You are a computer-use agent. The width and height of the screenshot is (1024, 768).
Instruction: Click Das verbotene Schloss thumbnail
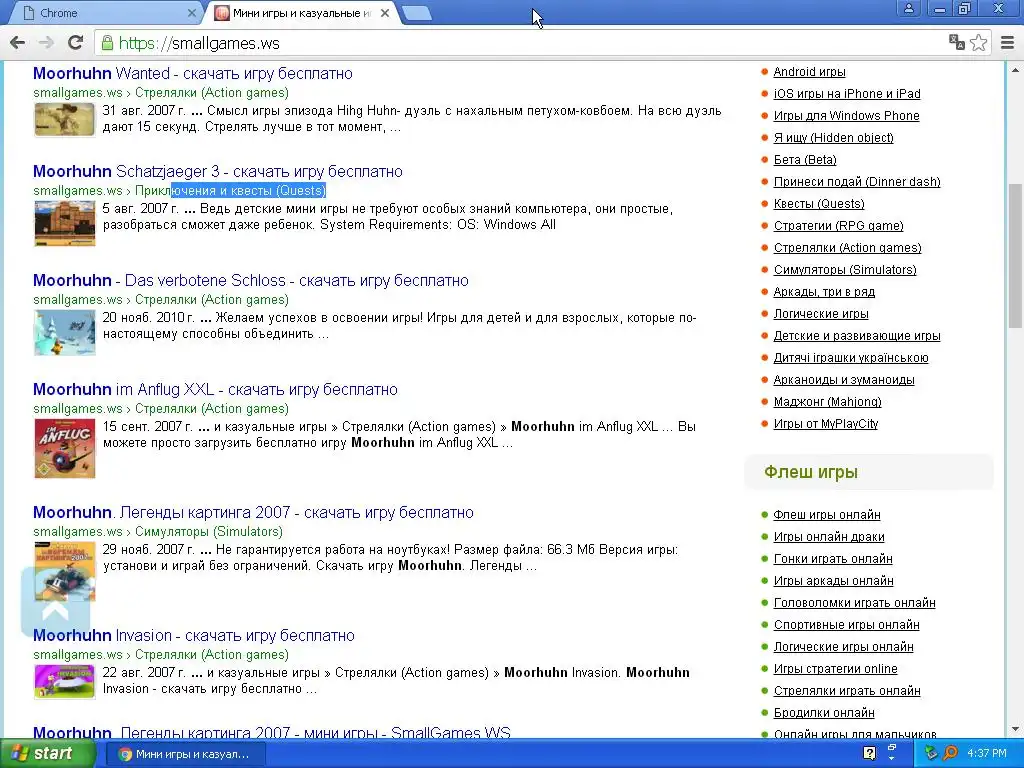point(65,332)
